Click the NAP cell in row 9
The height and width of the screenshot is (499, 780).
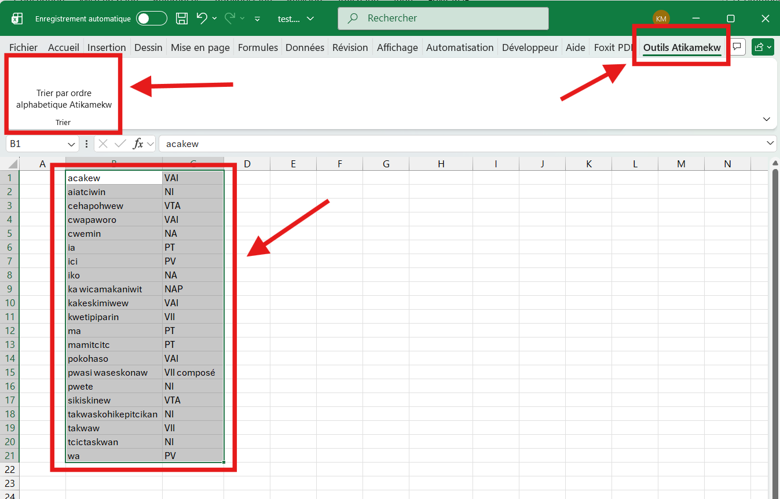pyautogui.click(x=193, y=289)
